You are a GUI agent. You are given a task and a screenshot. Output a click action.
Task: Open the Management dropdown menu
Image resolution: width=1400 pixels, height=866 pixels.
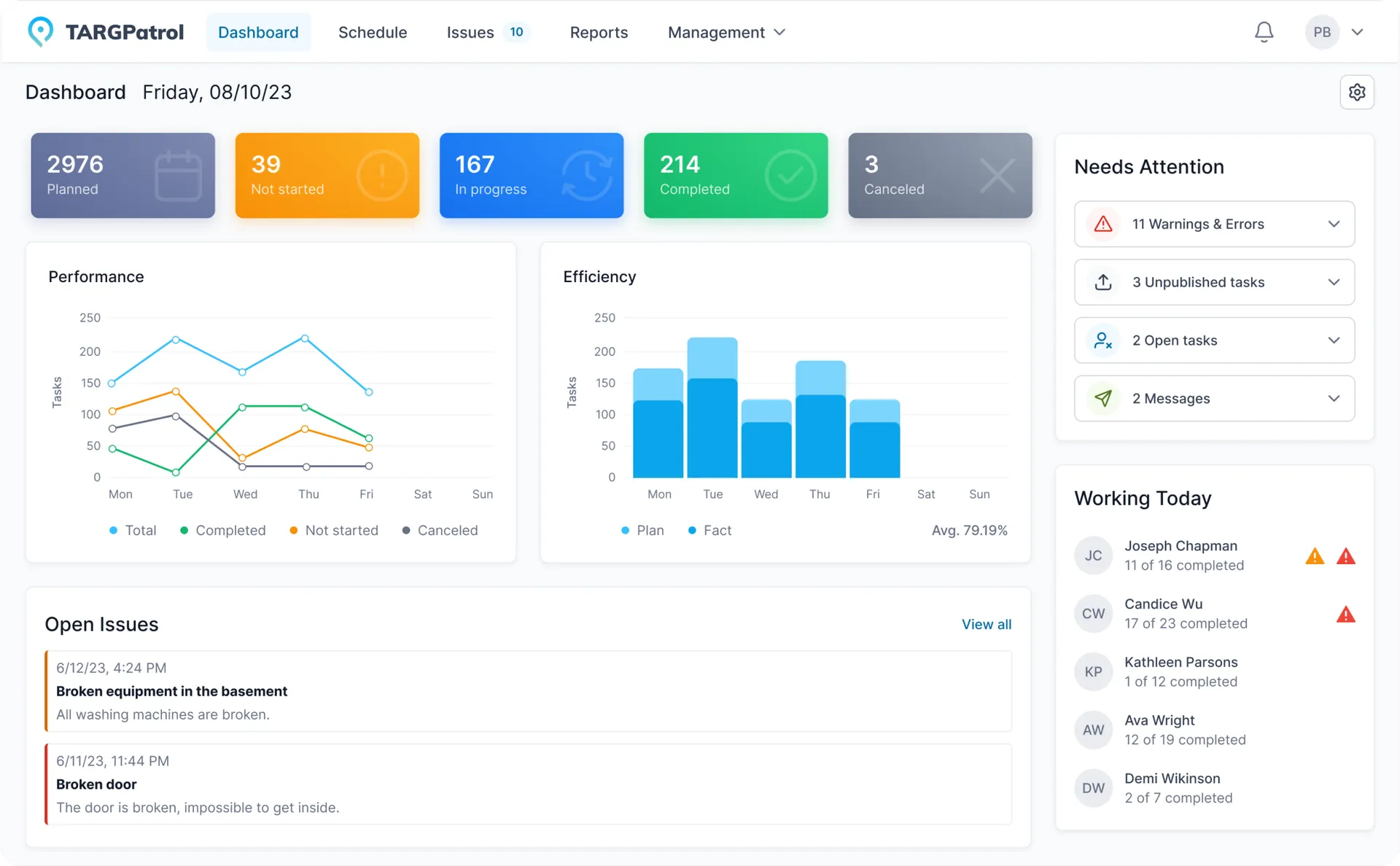tap(726, 32)
